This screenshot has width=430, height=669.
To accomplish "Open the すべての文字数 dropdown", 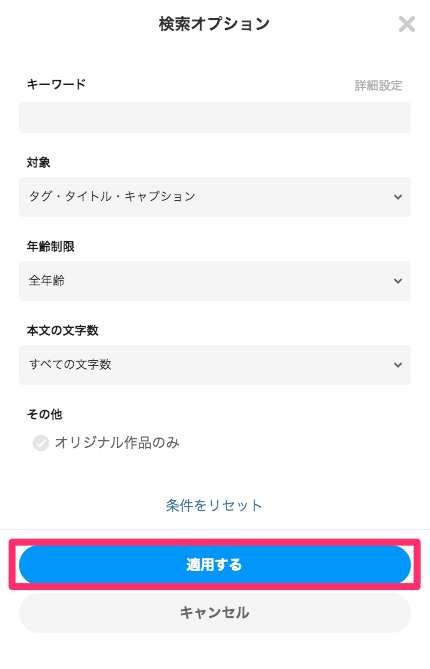I will coord(215,365).
